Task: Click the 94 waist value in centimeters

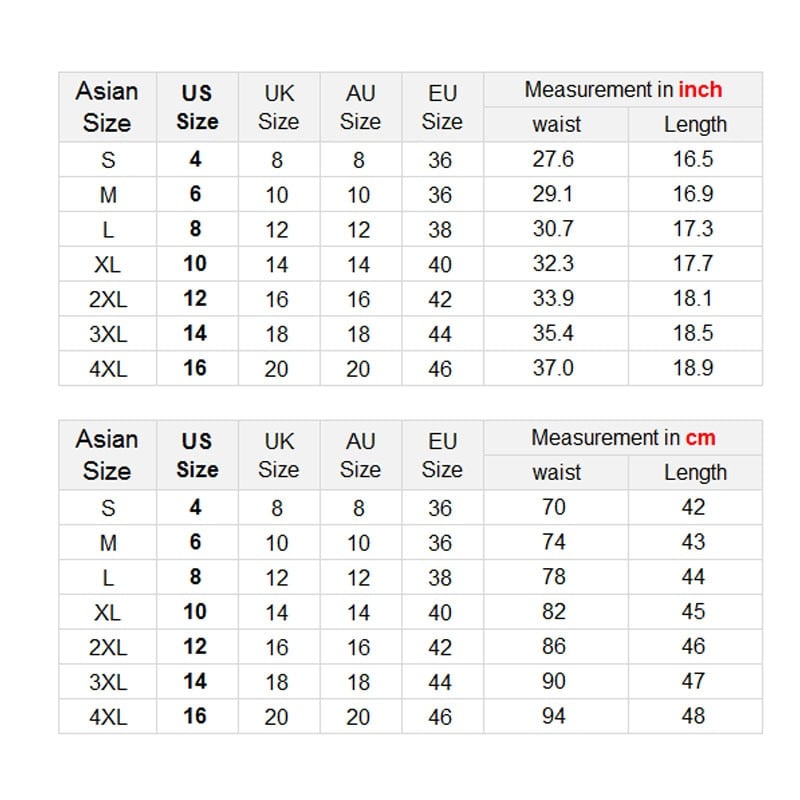Action: (x=554, y=716)
